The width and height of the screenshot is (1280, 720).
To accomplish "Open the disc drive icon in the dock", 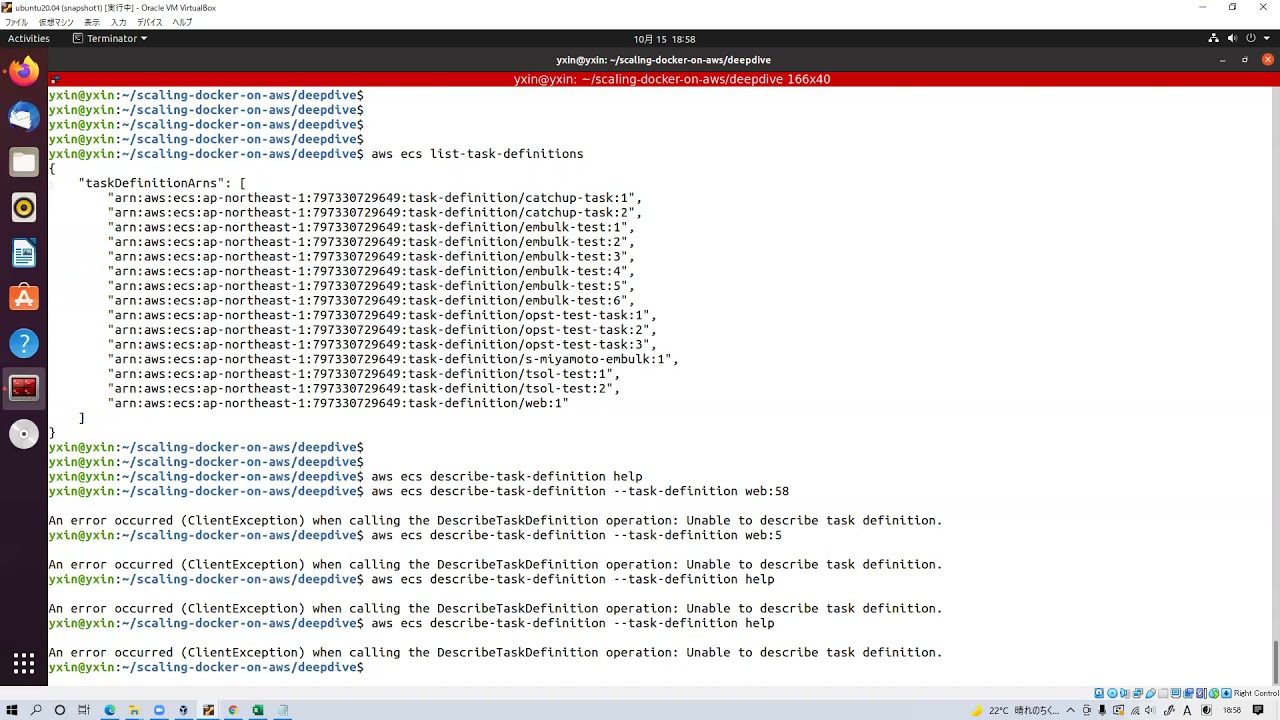I will [24, 434].
